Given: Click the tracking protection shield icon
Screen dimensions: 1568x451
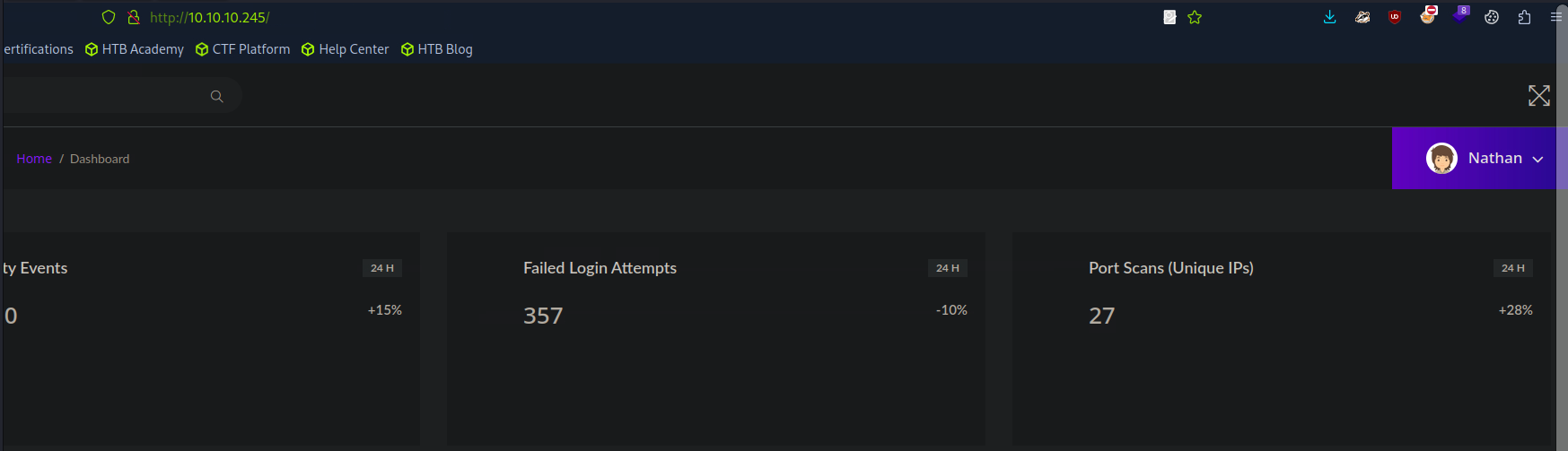Looking at the screenshot, I should (109, 17).
